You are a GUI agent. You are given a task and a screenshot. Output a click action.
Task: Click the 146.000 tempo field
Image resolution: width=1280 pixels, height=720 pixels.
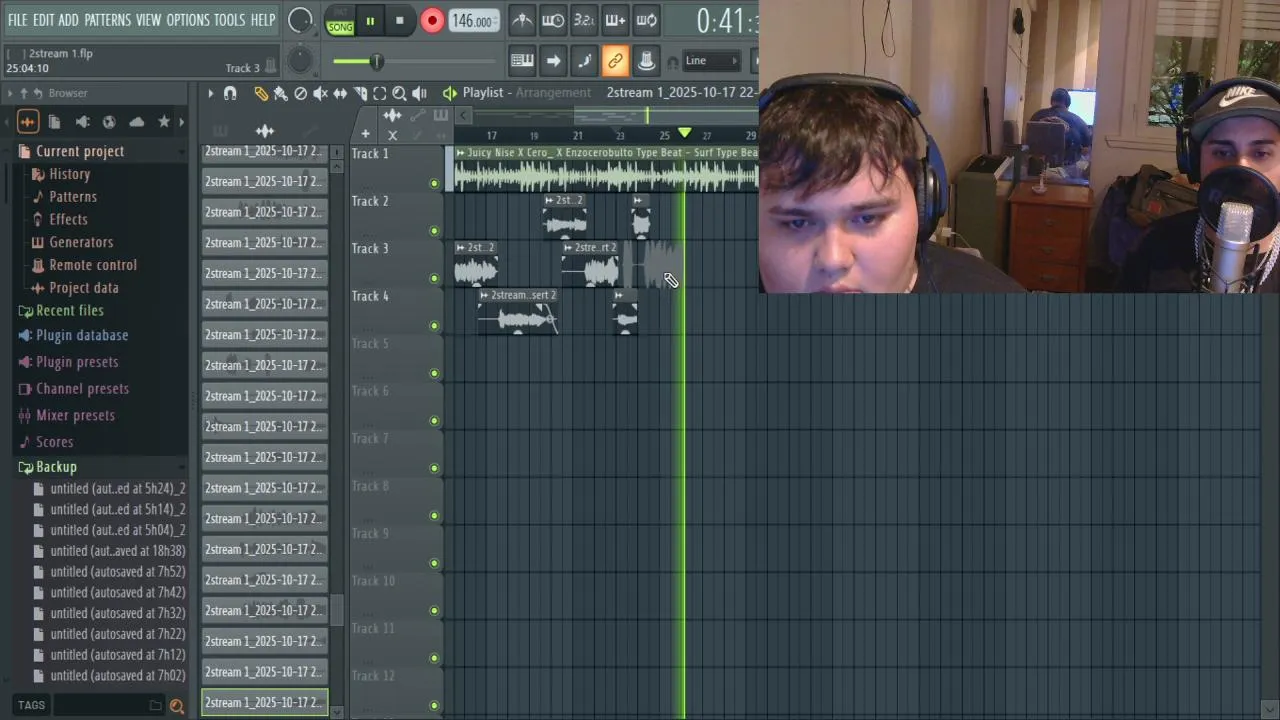pyautogui.click(x=474, y=21)
